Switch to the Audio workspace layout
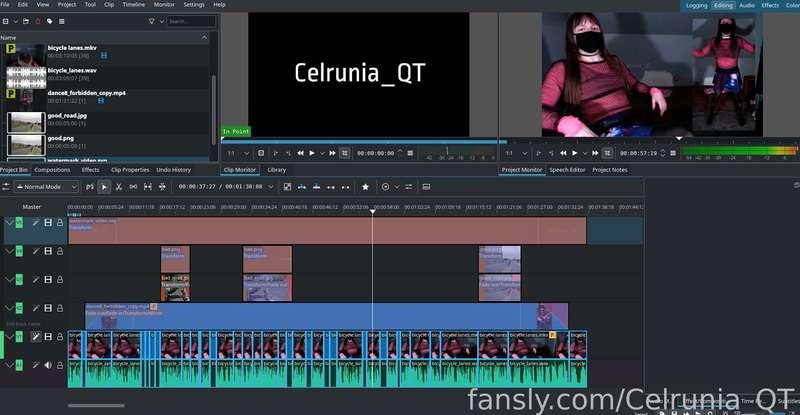 point(747,5)
